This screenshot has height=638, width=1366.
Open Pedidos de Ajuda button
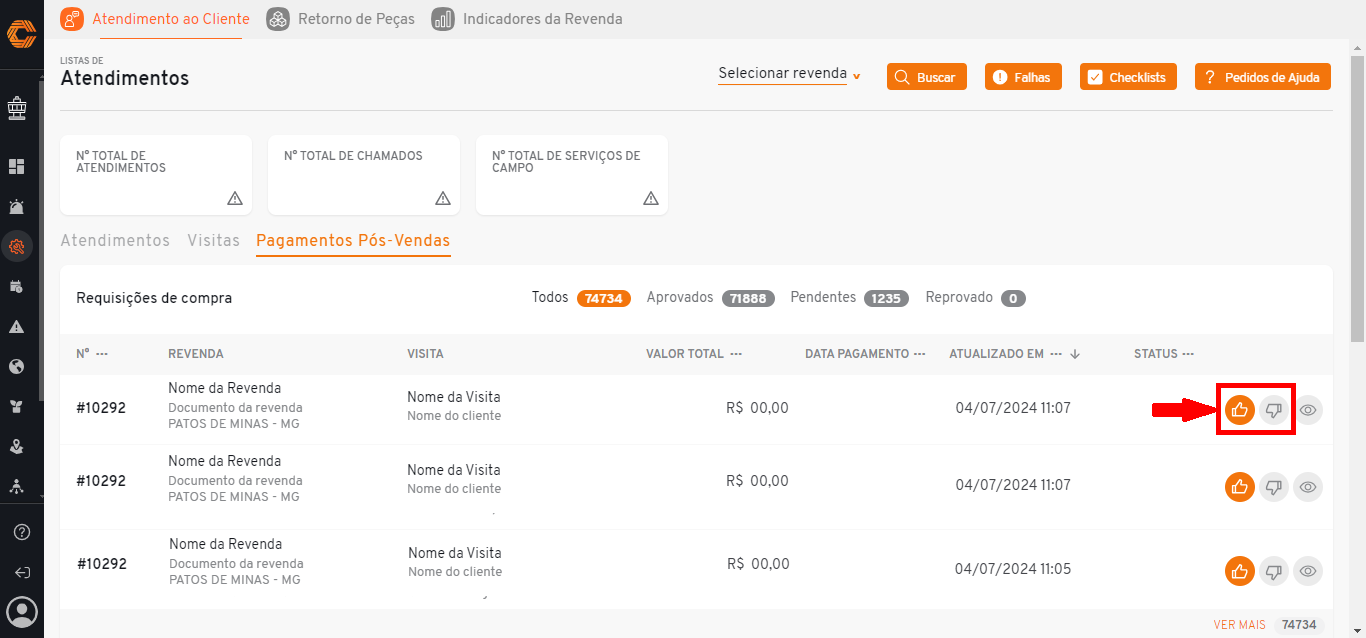point(1263,77)
